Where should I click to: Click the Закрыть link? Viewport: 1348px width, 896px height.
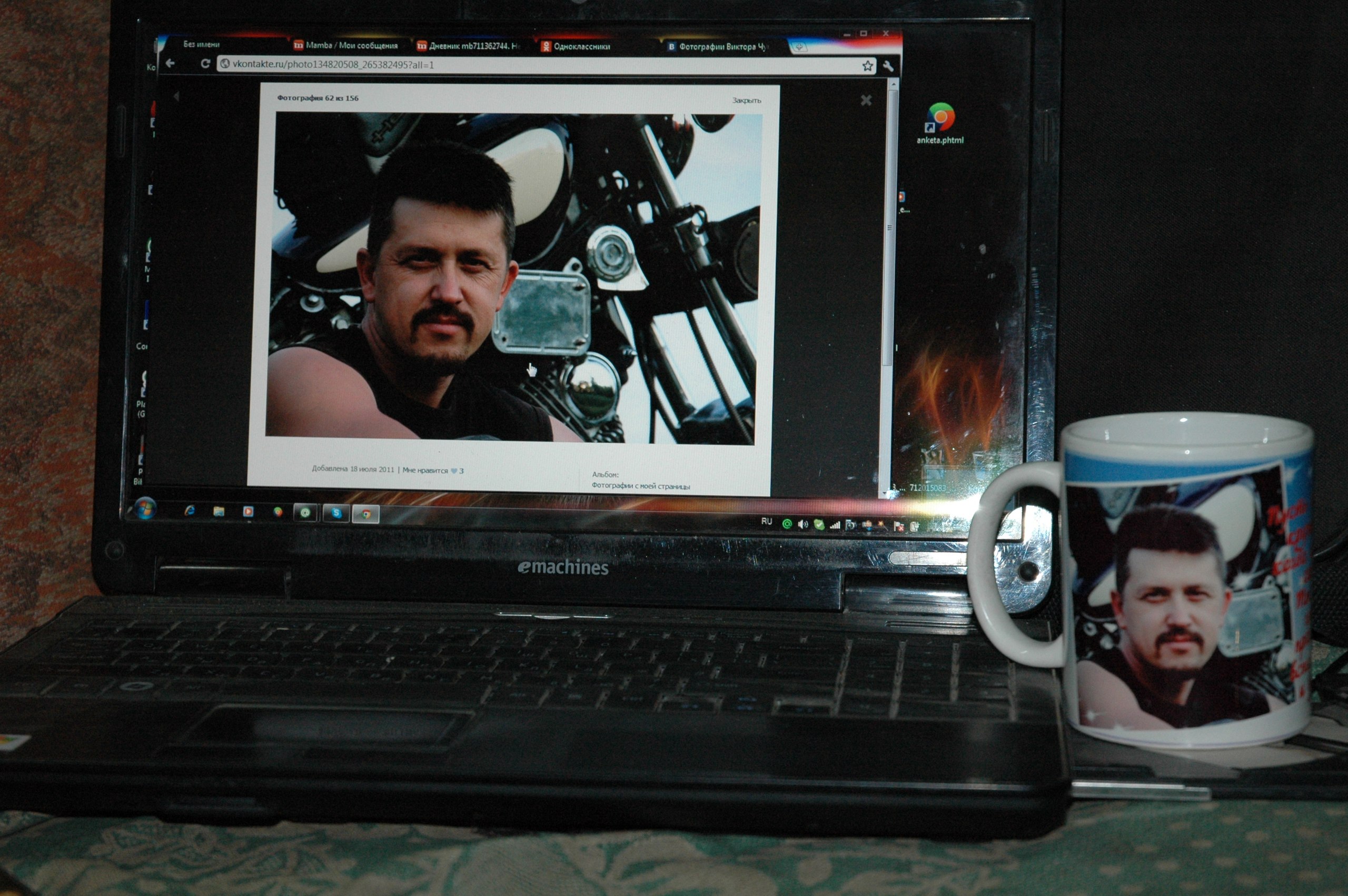click(x=746, y=101)
